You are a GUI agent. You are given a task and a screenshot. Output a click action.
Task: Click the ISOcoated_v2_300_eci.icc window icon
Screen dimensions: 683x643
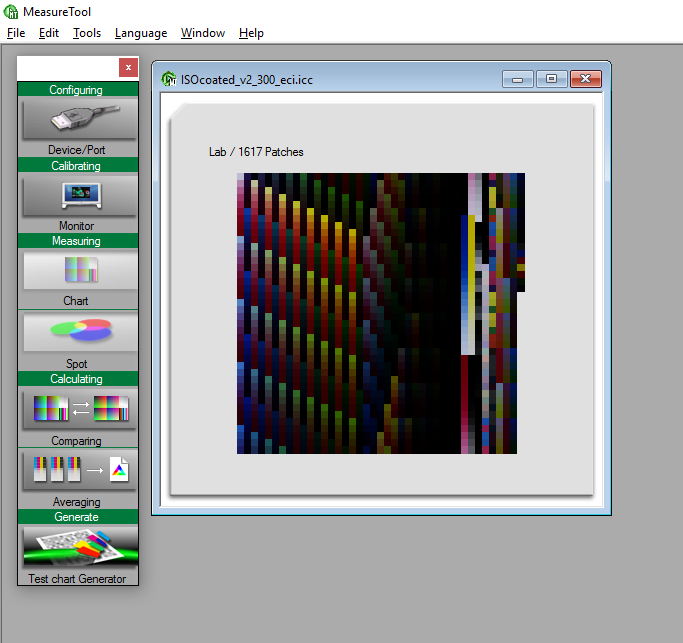pos(169,79)
